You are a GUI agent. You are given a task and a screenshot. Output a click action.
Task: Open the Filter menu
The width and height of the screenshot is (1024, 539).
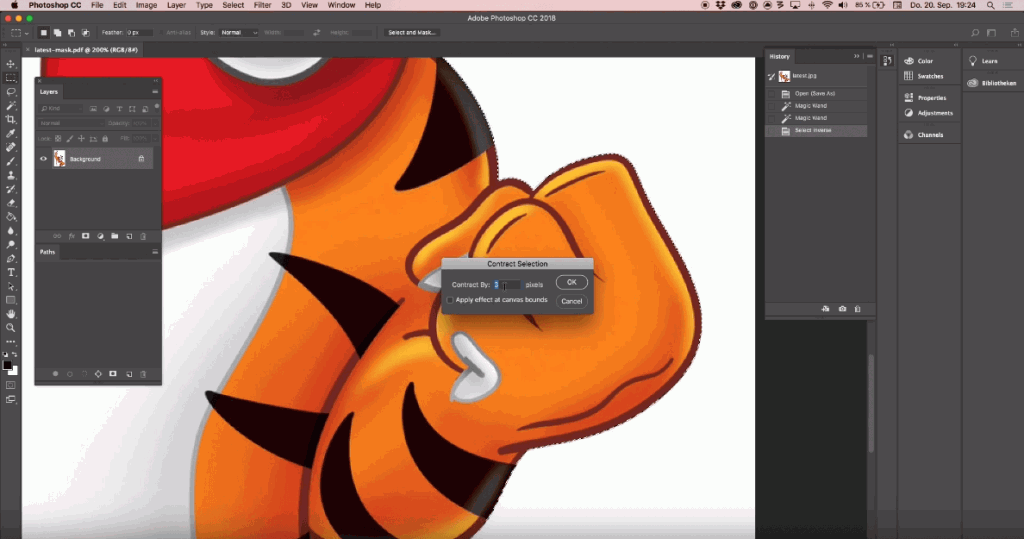(262, 5)
